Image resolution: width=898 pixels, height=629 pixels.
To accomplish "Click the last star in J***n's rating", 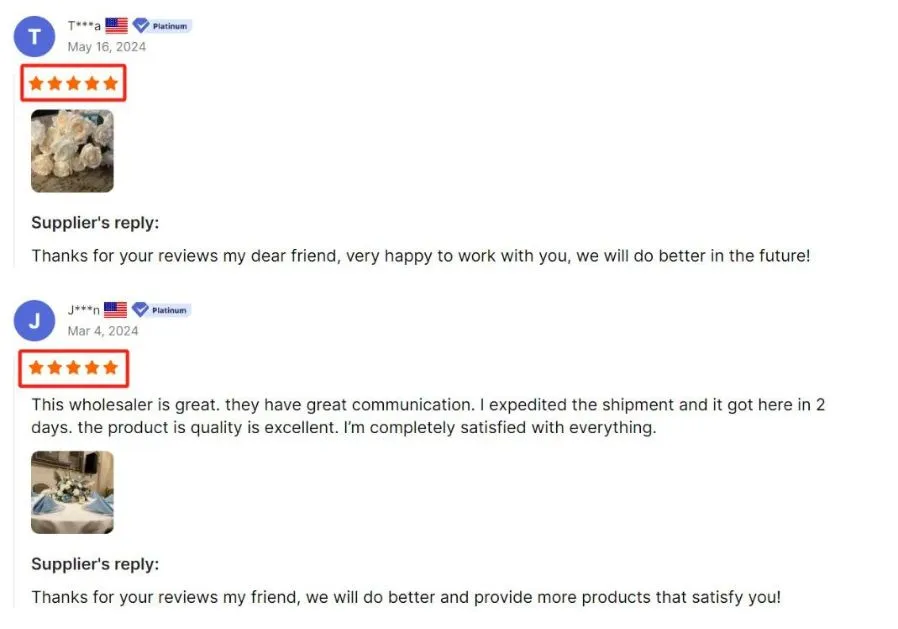I will 110,368.
